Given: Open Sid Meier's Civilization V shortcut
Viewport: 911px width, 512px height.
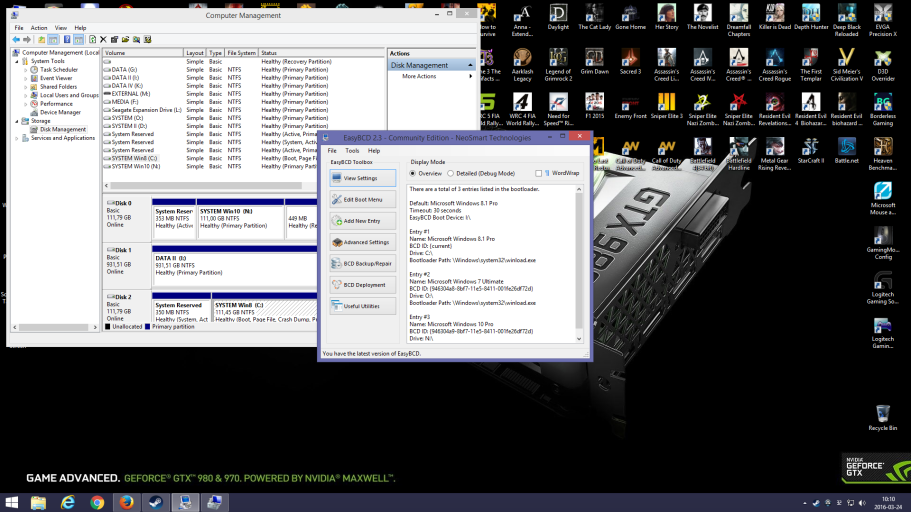Looking at the screenshot, I should pyautogui.click(x=847, y=65).
